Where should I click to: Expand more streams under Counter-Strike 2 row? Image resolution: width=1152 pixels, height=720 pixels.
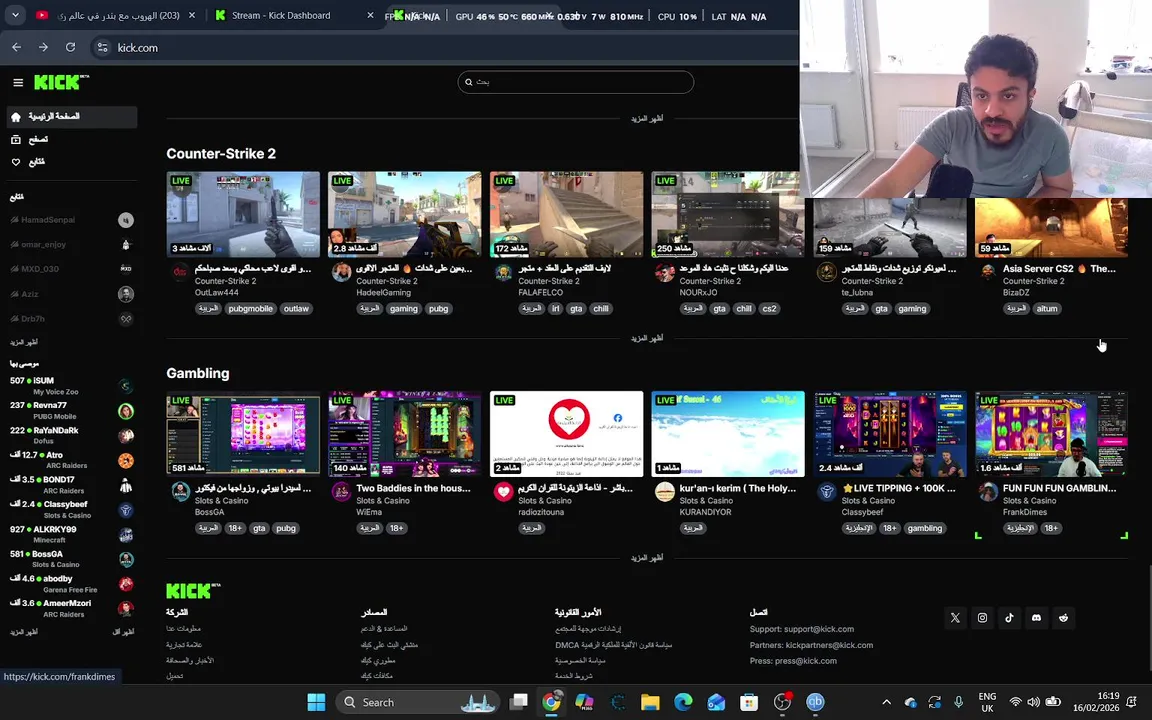(x=647, y=338)
